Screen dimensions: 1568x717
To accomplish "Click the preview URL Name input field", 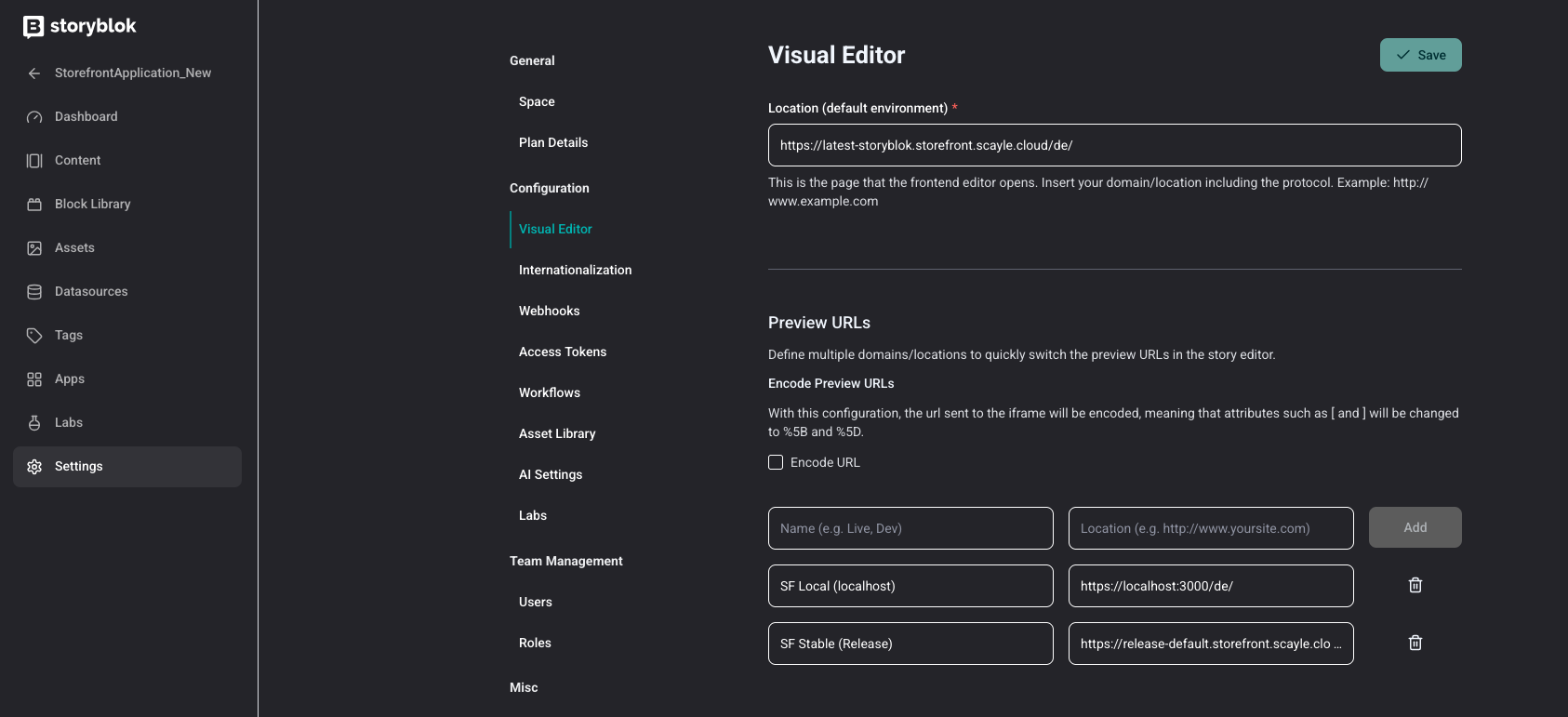I will (910, 528).
